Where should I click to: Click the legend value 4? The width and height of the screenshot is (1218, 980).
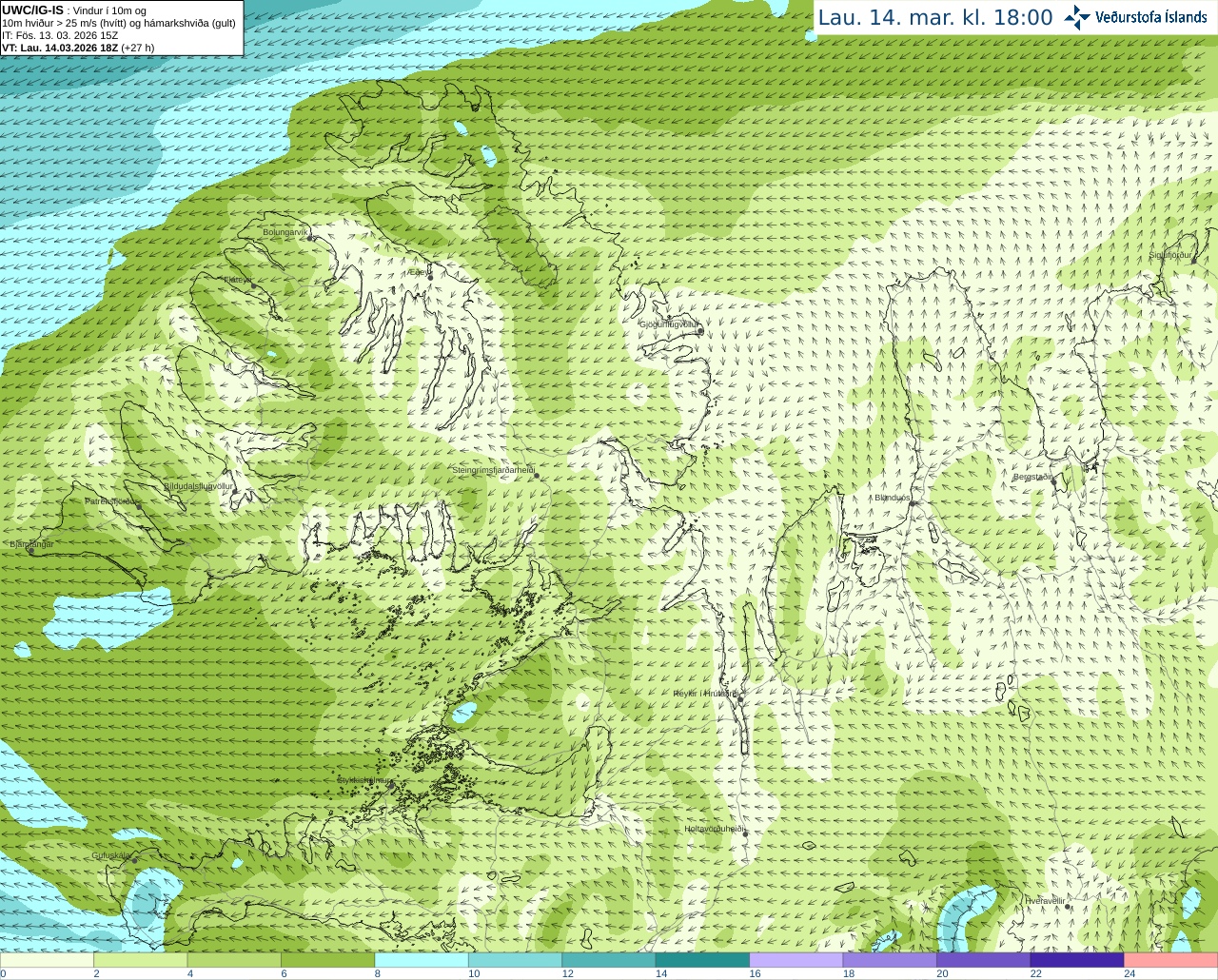tap(190, 973)
